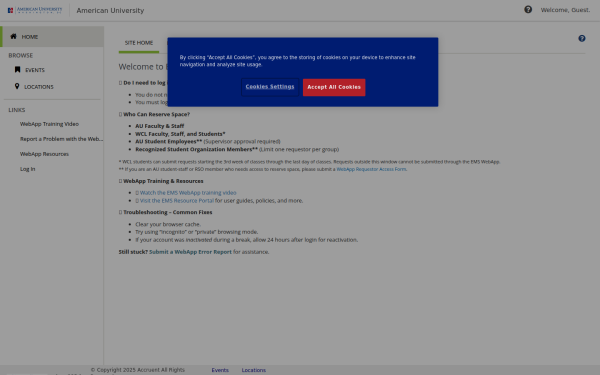Submit a WebApp Error Report link
The height and width of the screenshot is (375, 600).
coord(190,252)
